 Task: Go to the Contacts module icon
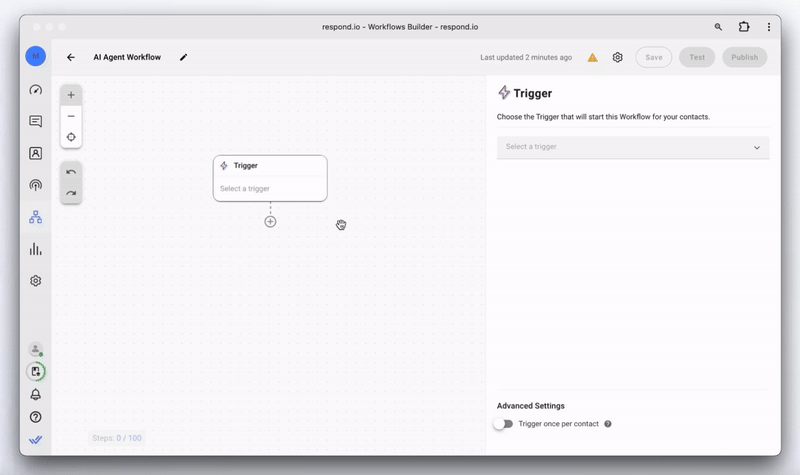[x=36, y=154]
